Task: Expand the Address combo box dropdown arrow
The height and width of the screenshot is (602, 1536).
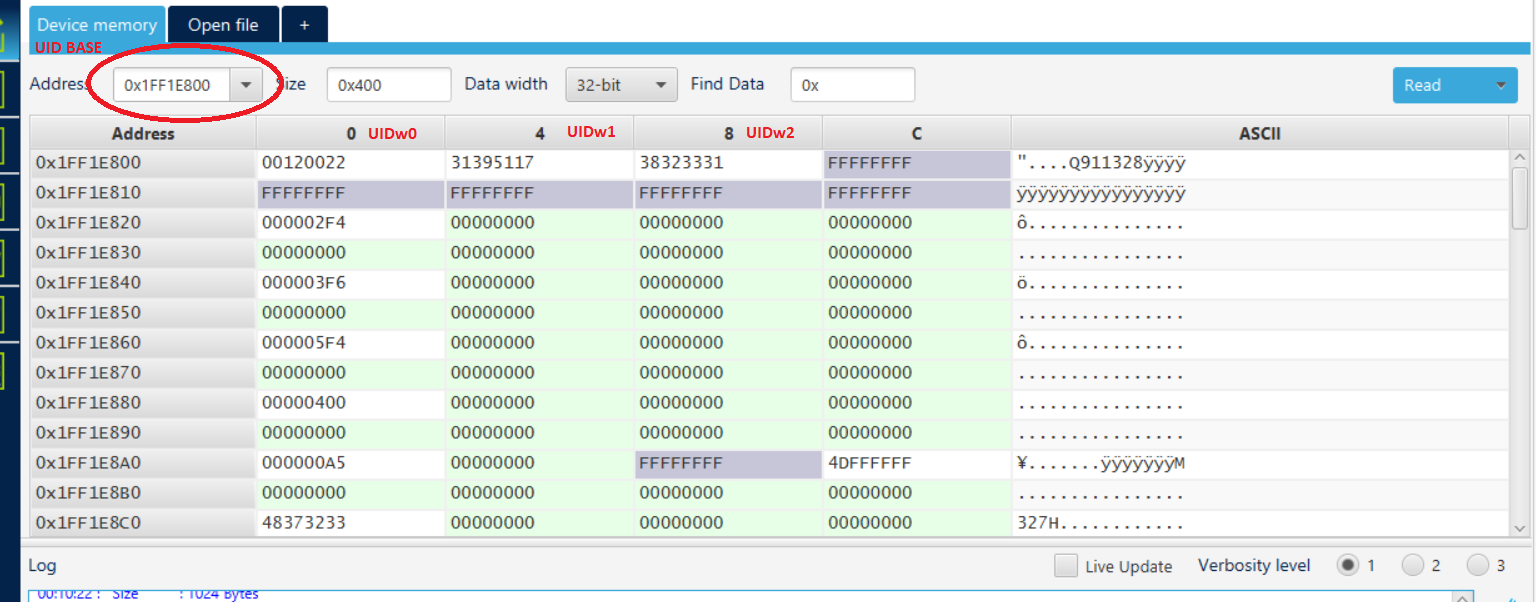Action: pyautogui.click(x=246, y=85)
